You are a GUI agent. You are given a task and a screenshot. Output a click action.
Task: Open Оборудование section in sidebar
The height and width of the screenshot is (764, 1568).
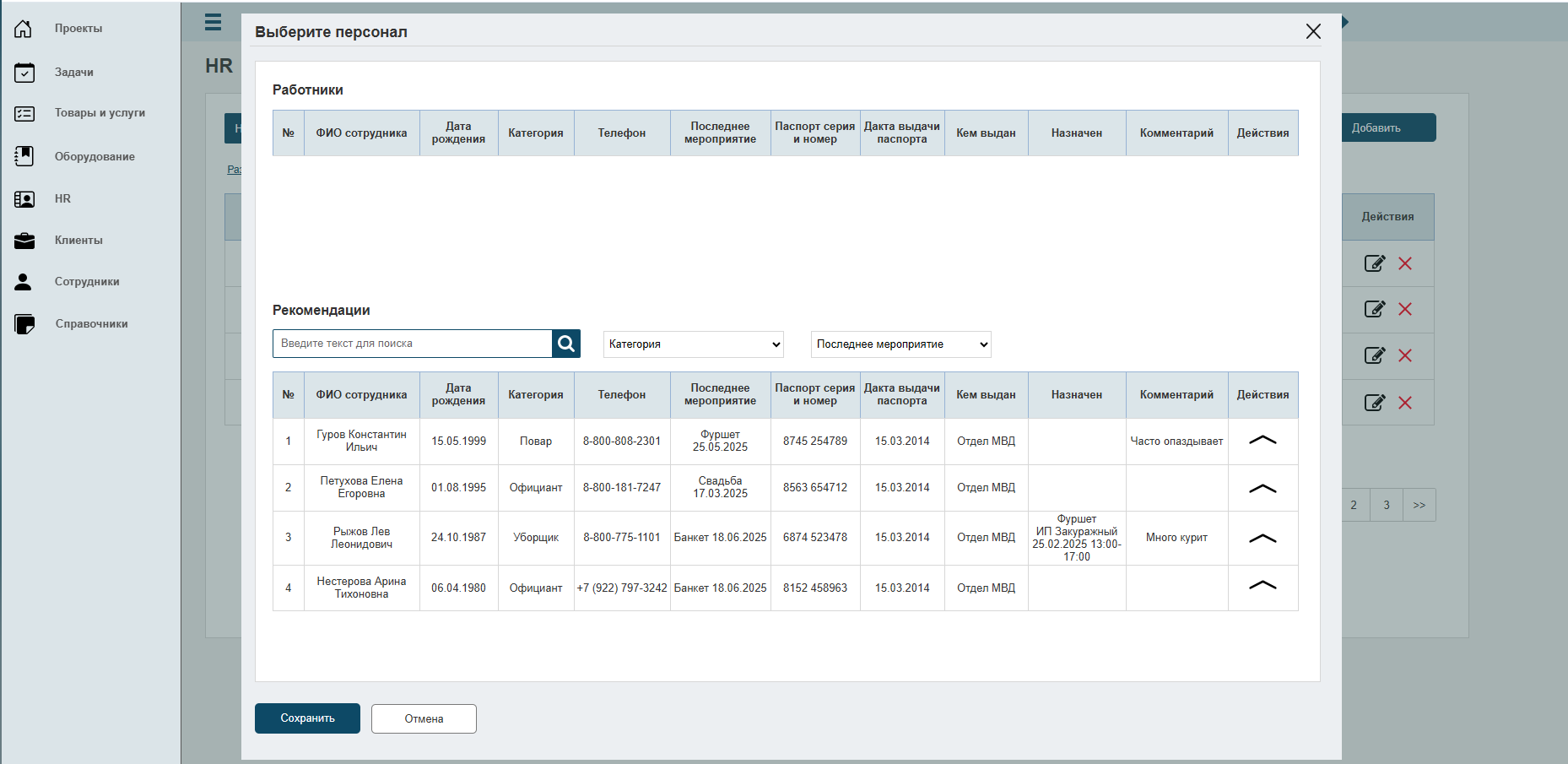tap(95, 157)
